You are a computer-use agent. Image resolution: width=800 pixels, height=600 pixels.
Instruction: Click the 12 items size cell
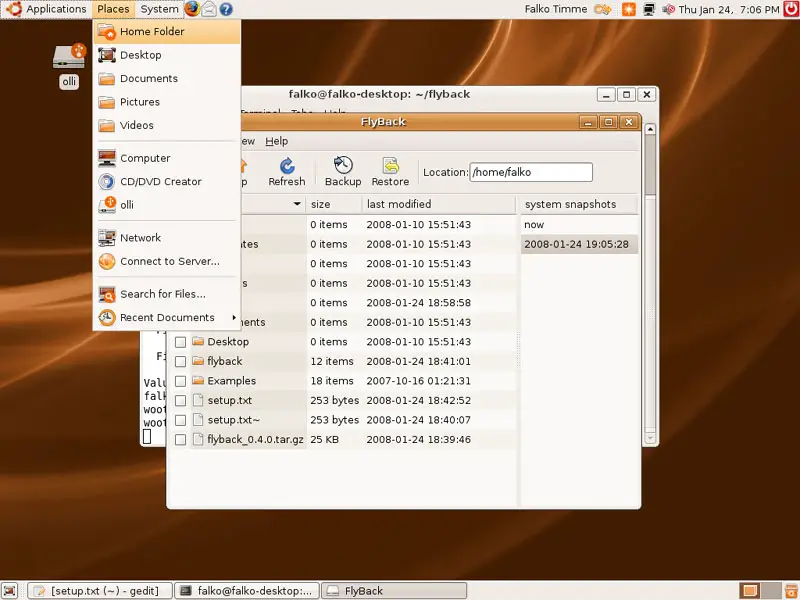[x=332, y=361]
